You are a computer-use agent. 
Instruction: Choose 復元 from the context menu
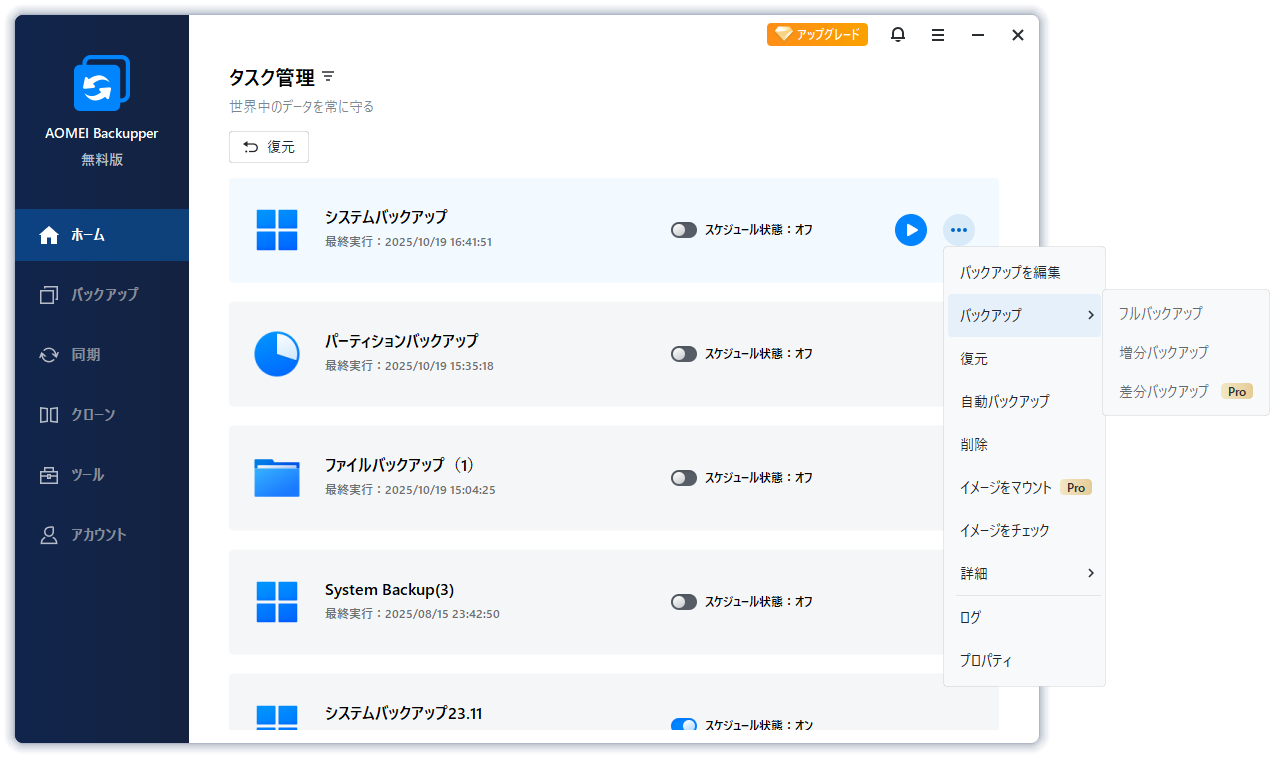(x=1024, y=358)
